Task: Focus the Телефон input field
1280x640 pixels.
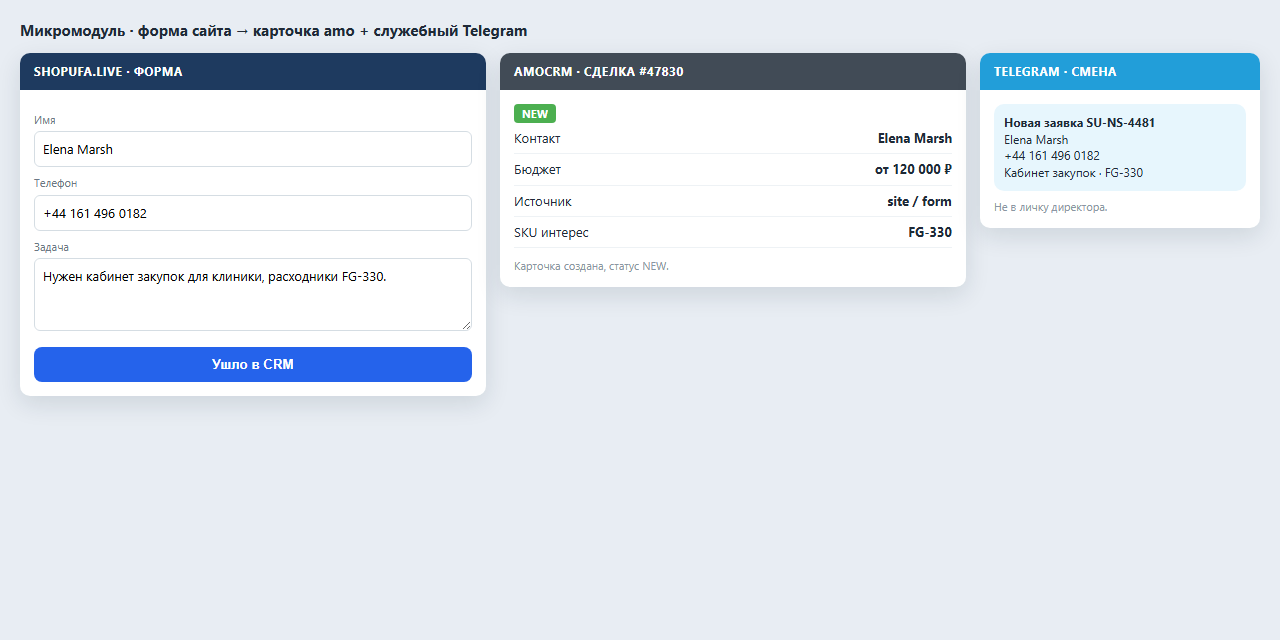Action: click(x=253, y=213)
